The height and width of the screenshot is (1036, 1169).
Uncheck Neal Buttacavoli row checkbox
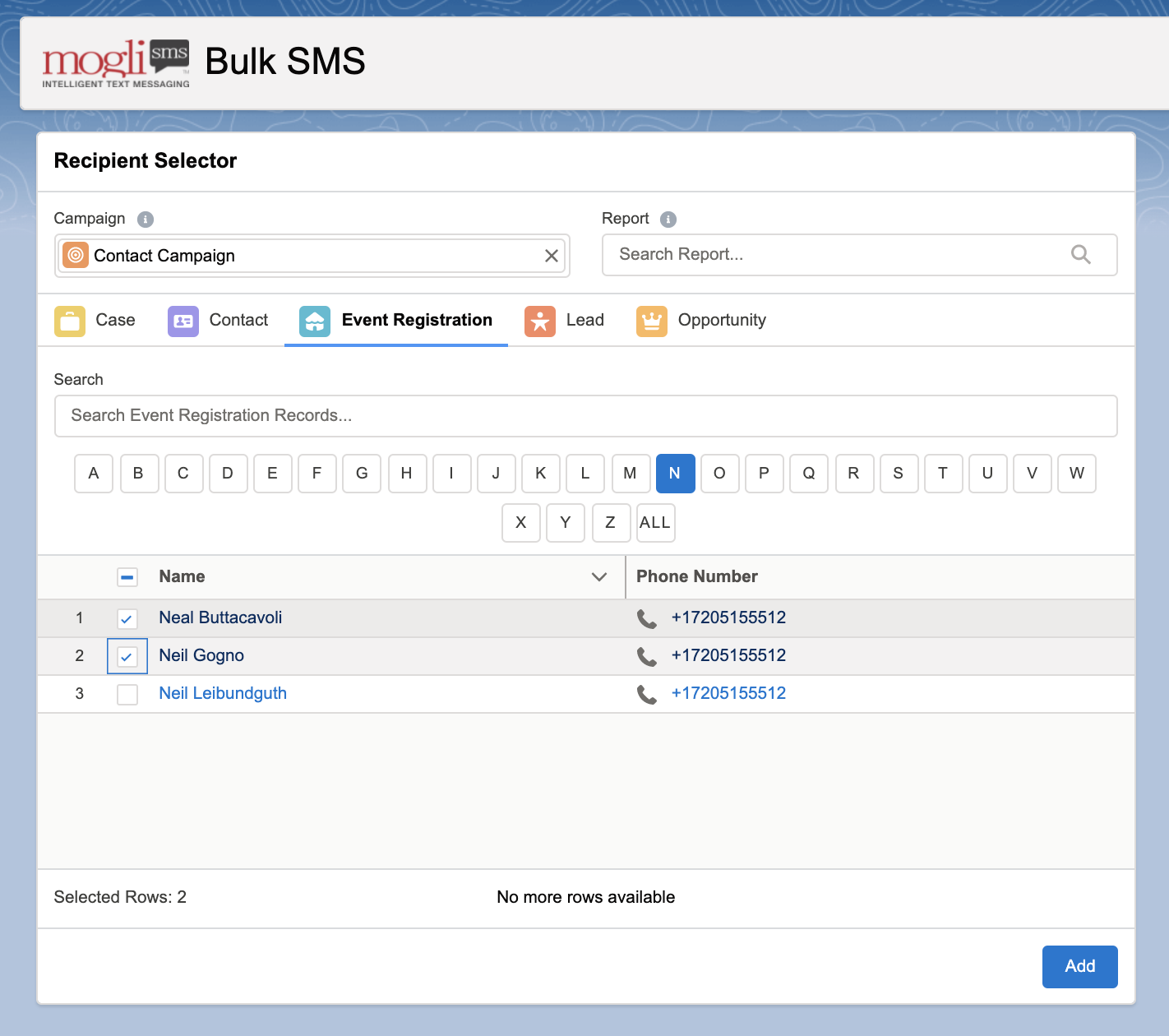pos(127,619)
